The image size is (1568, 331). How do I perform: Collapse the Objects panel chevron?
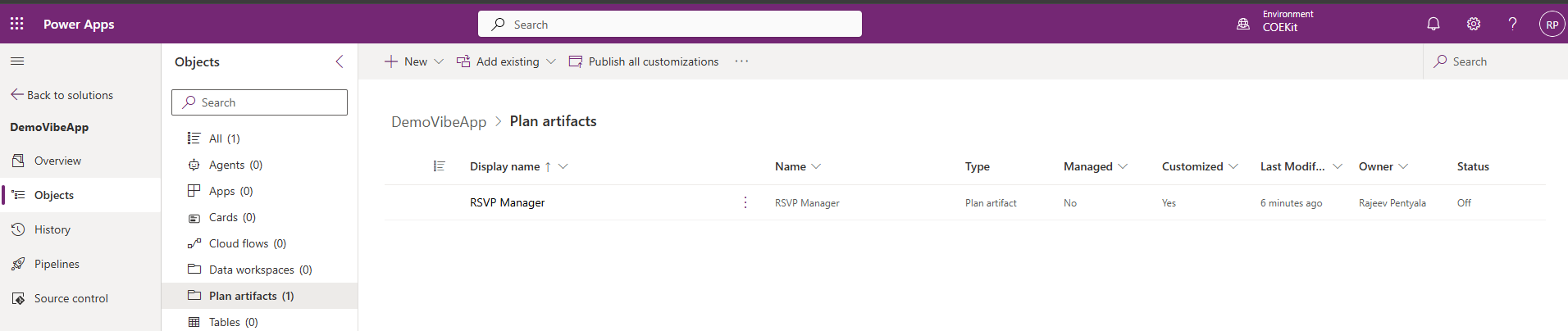[x=340, y=61]
